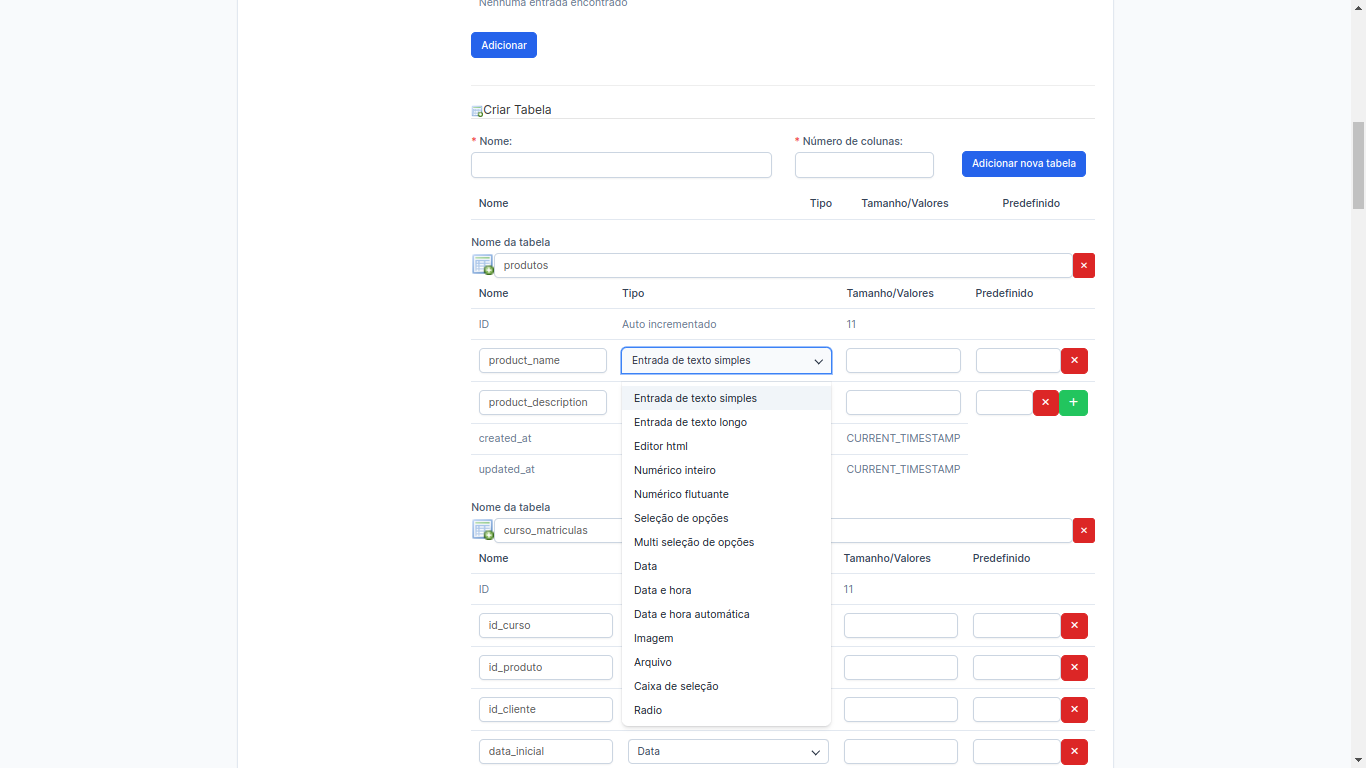
Task: Add a column using the green plus icon
Action: click(1074, 402)
